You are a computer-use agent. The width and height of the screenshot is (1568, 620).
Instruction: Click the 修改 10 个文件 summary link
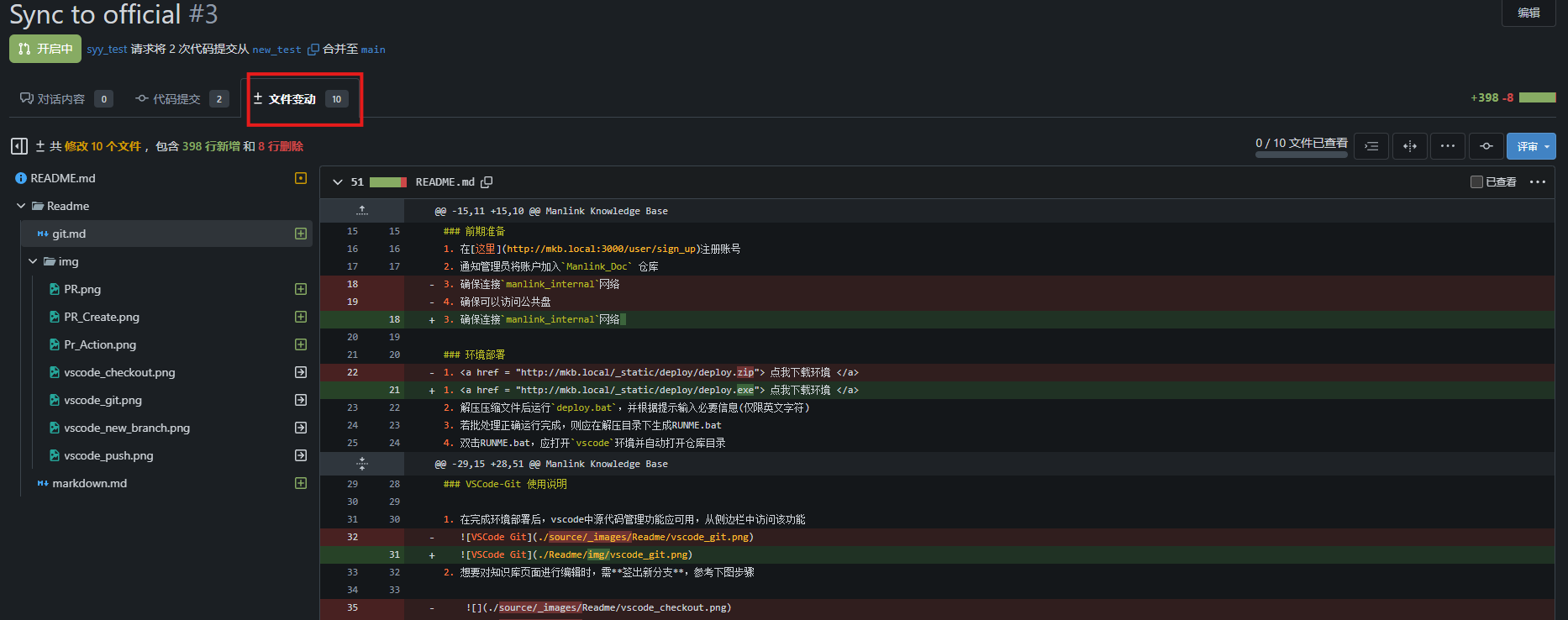(x=103, y=146)
